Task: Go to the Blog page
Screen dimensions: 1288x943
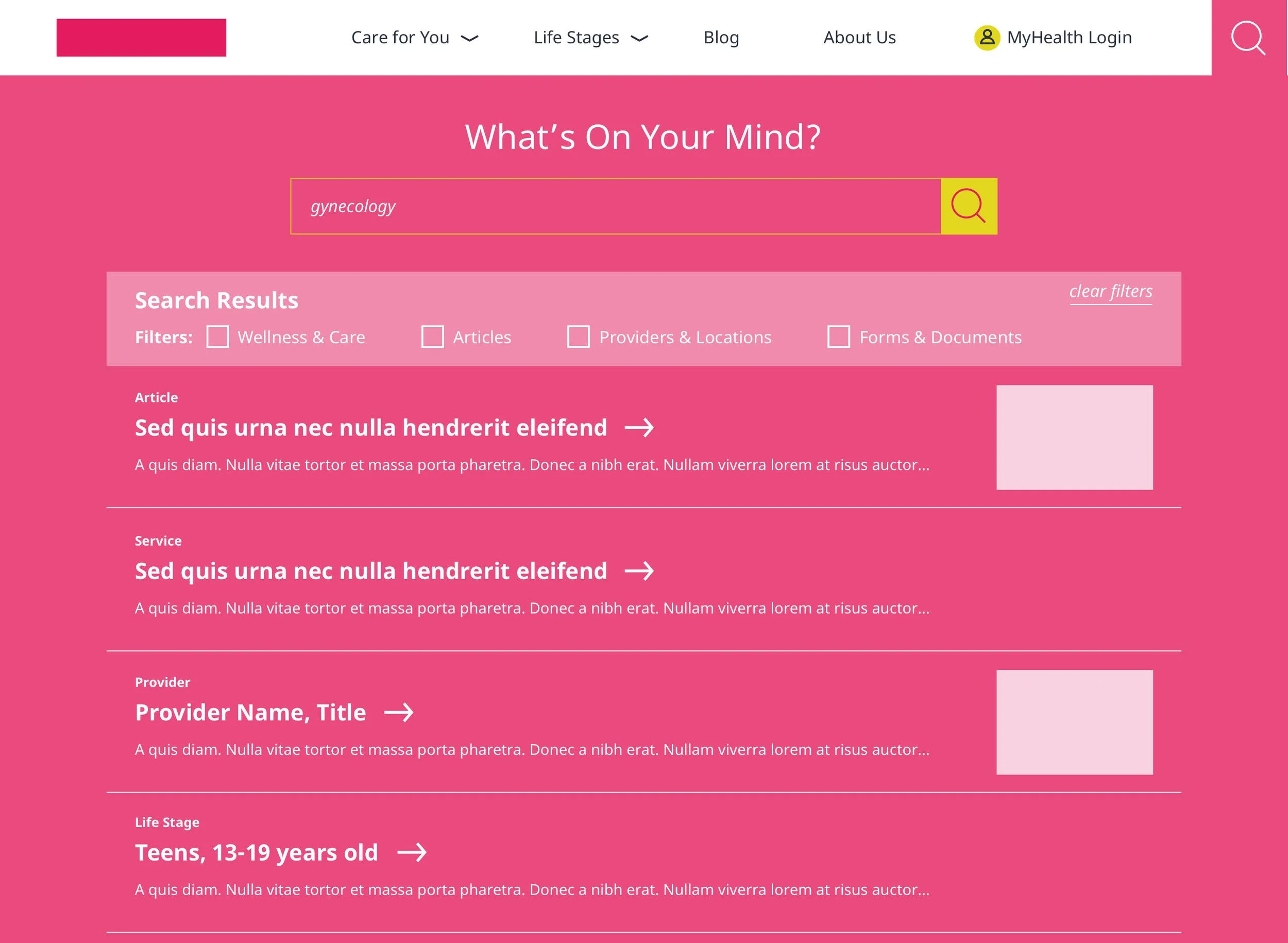Action: click(721, 38)
